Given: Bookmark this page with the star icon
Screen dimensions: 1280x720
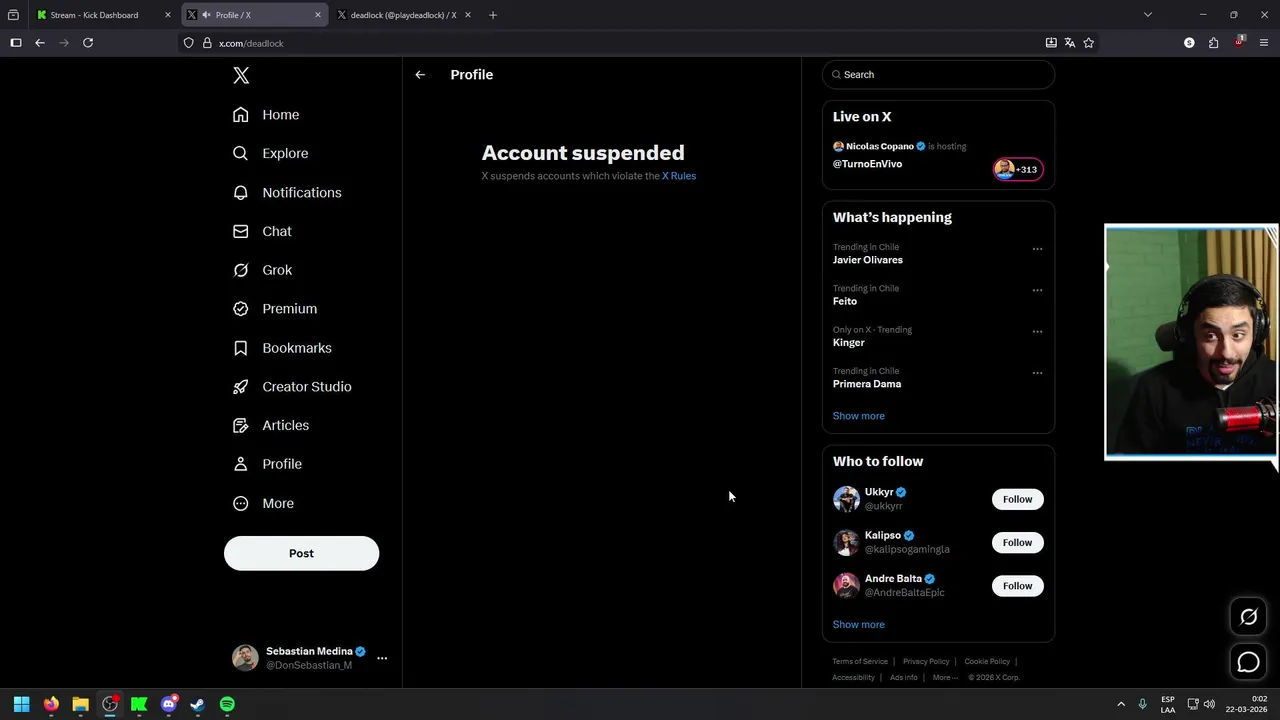Looking at the screenshot, I should click(x=1088, y=43).
